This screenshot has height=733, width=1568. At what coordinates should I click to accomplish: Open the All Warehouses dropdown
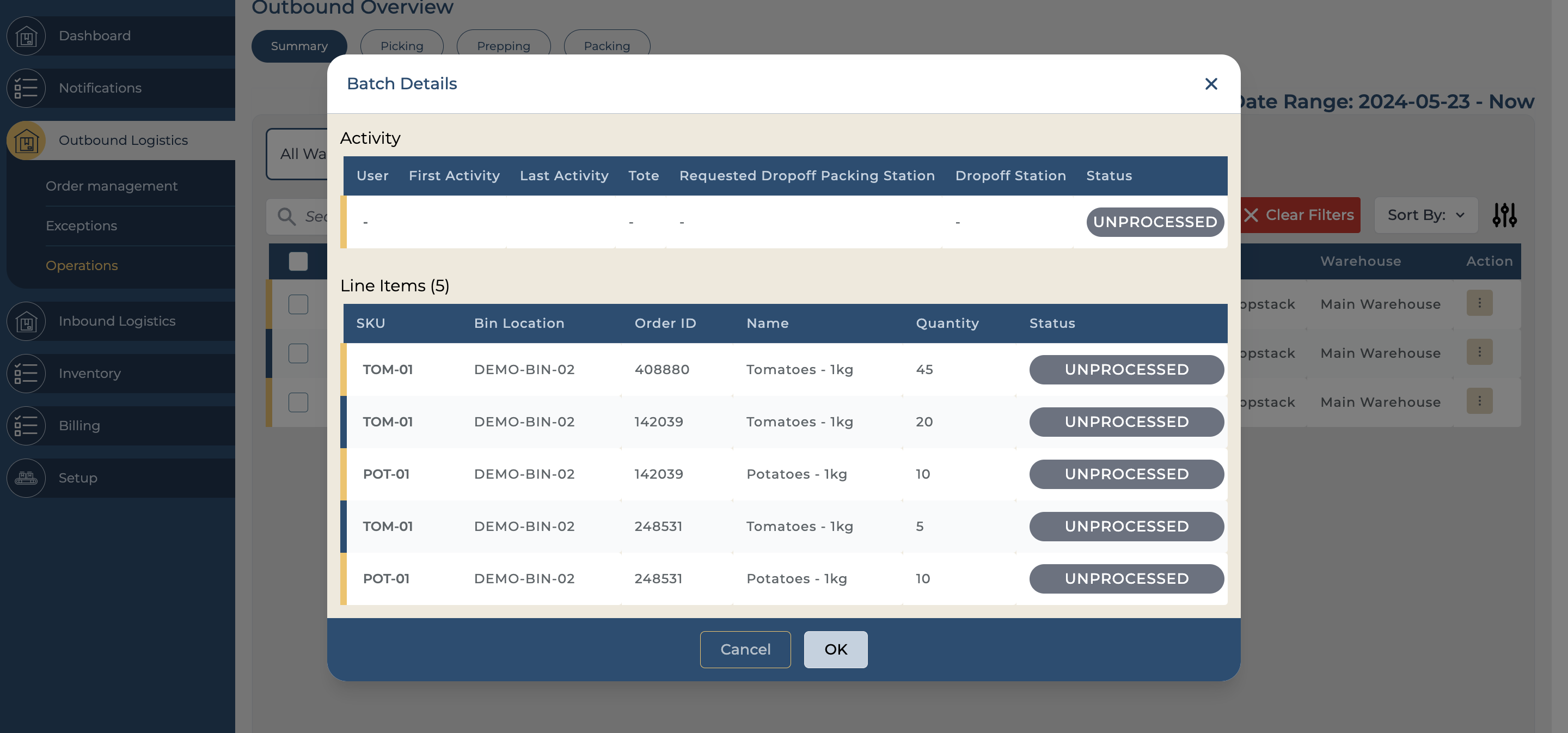tap(297, 154)
